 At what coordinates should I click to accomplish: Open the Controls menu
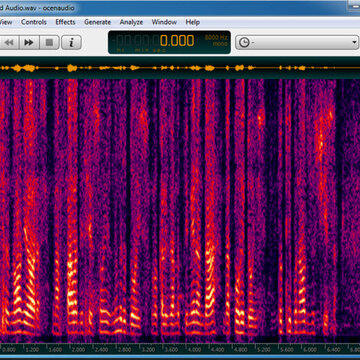point(34,22)
